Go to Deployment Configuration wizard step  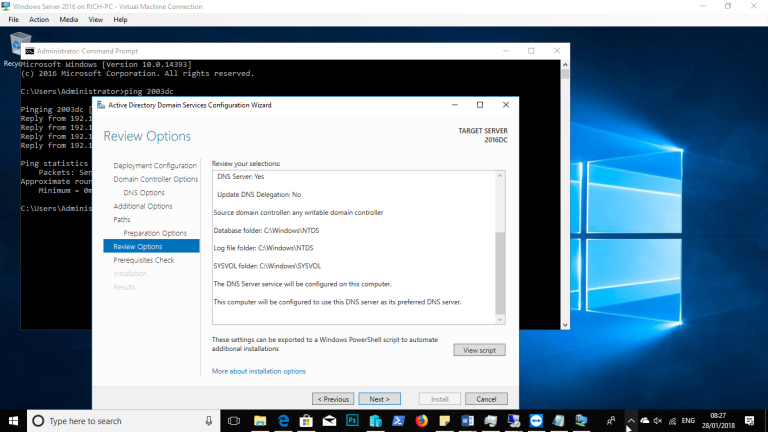tap(155, 166)
